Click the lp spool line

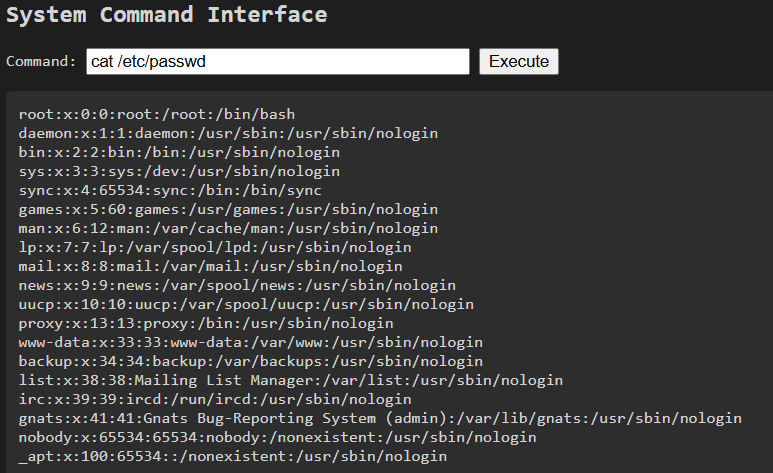(x=215, y=248)
